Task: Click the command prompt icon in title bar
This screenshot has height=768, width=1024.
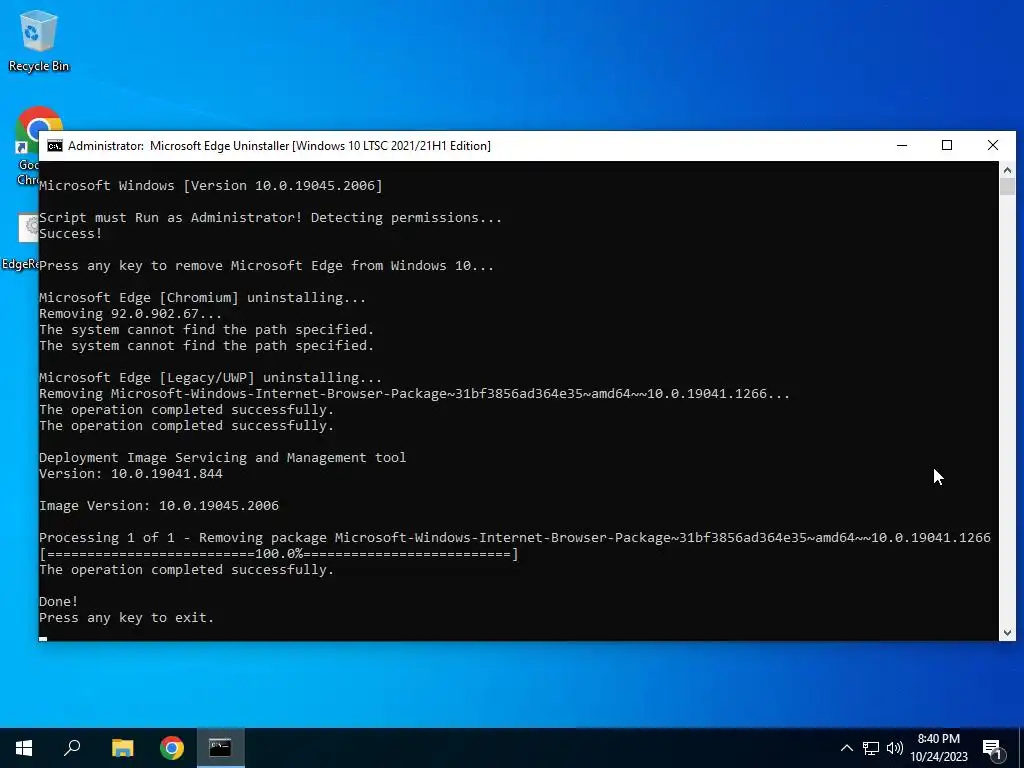Action: 55,146
